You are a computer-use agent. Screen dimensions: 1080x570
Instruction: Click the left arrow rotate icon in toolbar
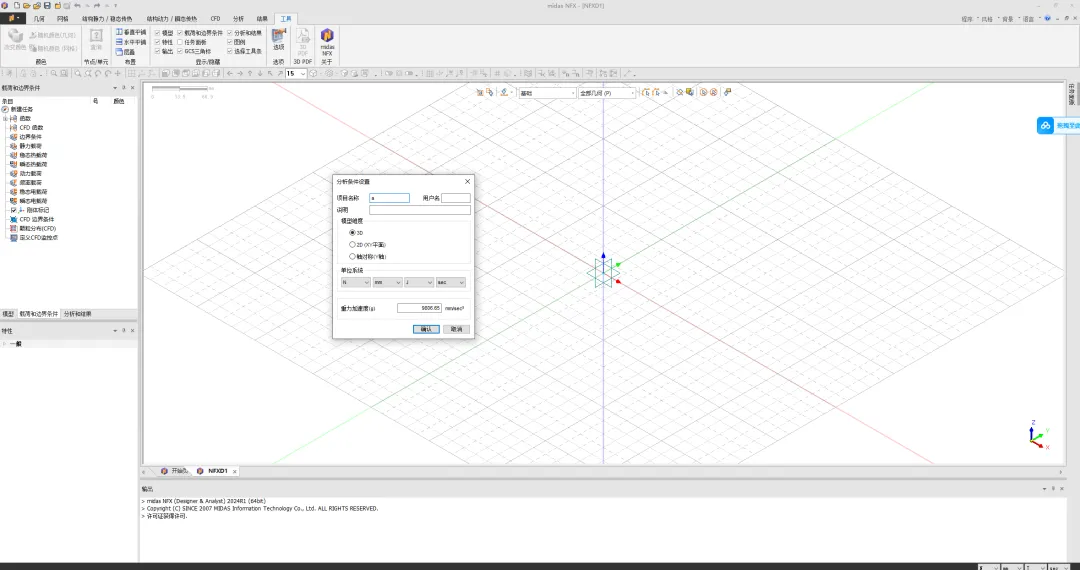[x=230, y=73]
